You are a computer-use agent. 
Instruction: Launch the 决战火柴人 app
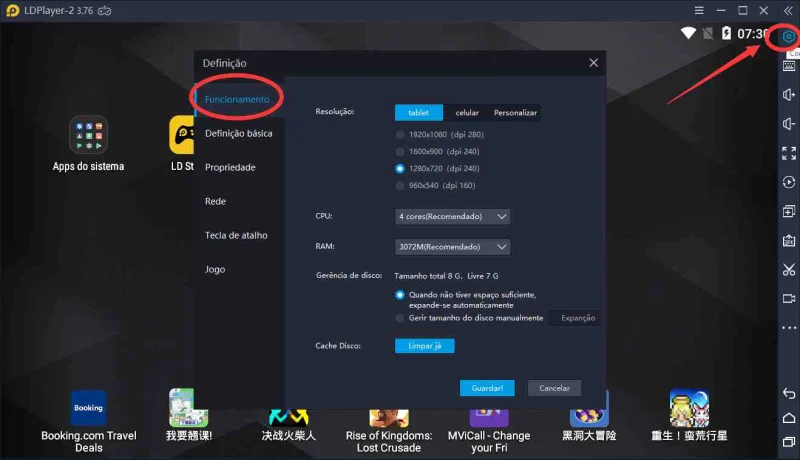coord(289,417)
